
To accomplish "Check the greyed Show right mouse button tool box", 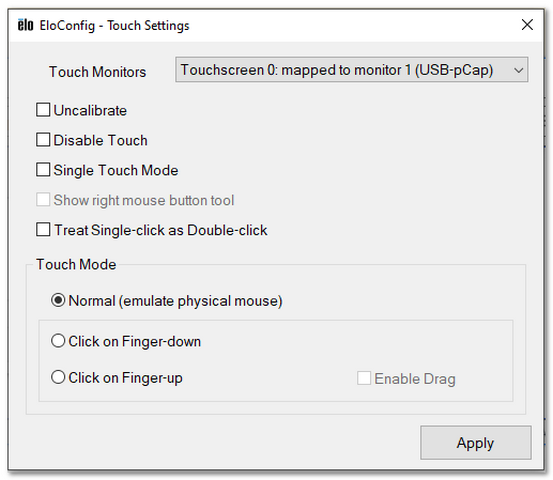I will tap(43, 200).
